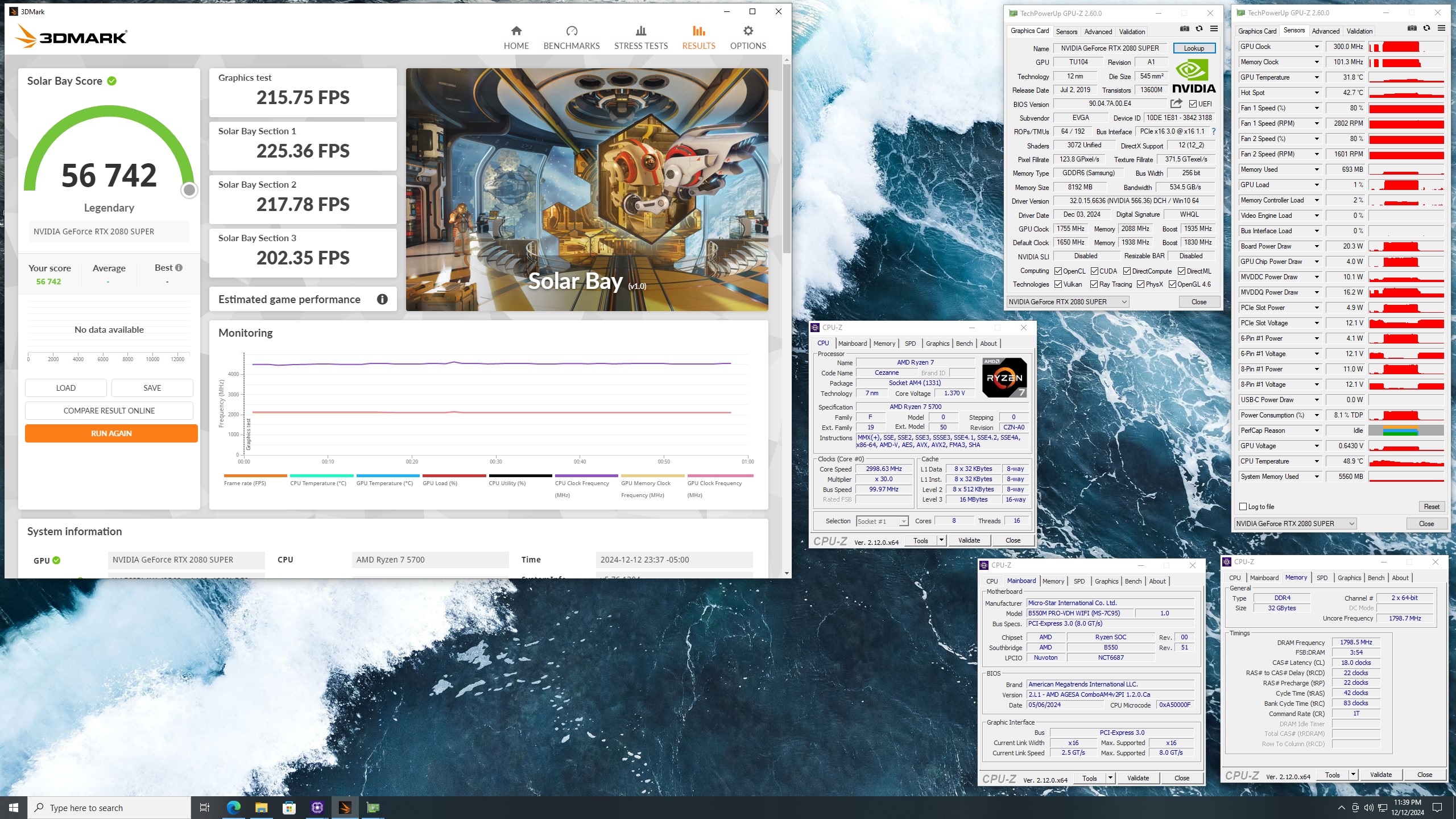Click the CPU-Z taskbar icon
1456x819 pixels.
pyautogui.click(x=317, y=808)
